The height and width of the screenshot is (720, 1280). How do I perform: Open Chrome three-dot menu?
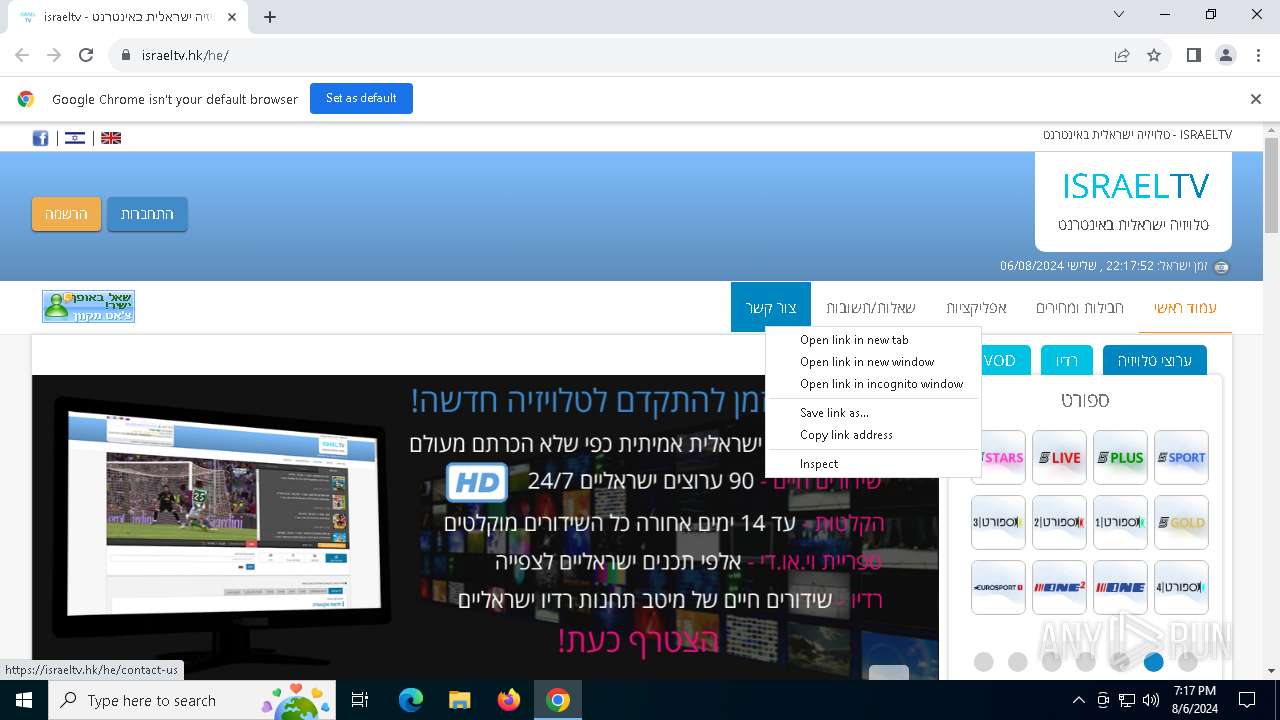[1258, 55]
